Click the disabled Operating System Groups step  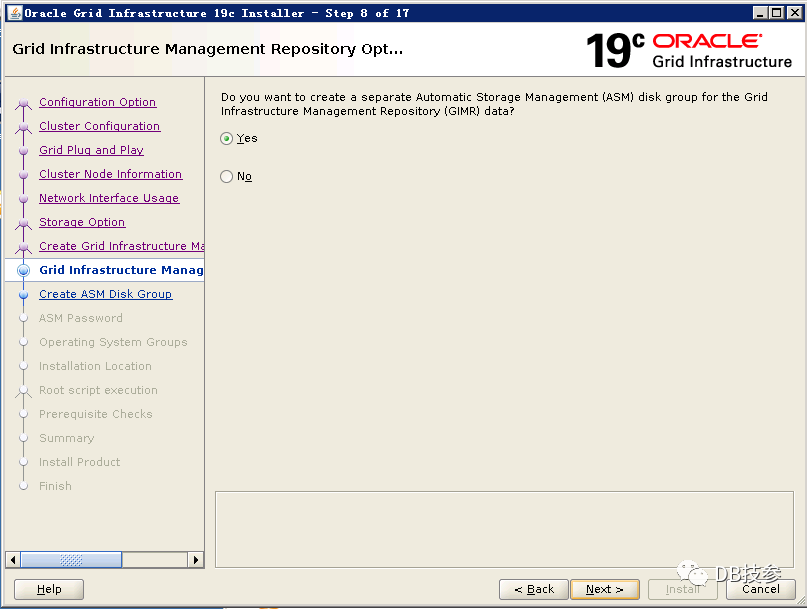coord(113,342)
